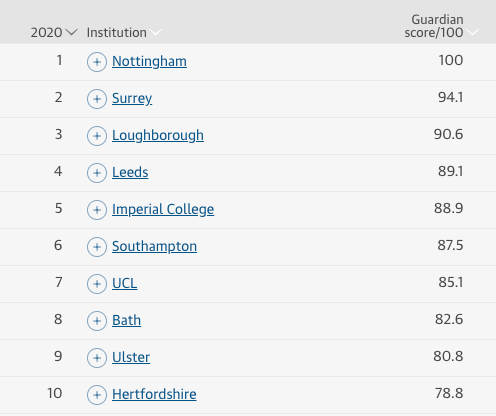Expand Leeds row plus icon
The image size is (496, 416).
coord(97,173)
